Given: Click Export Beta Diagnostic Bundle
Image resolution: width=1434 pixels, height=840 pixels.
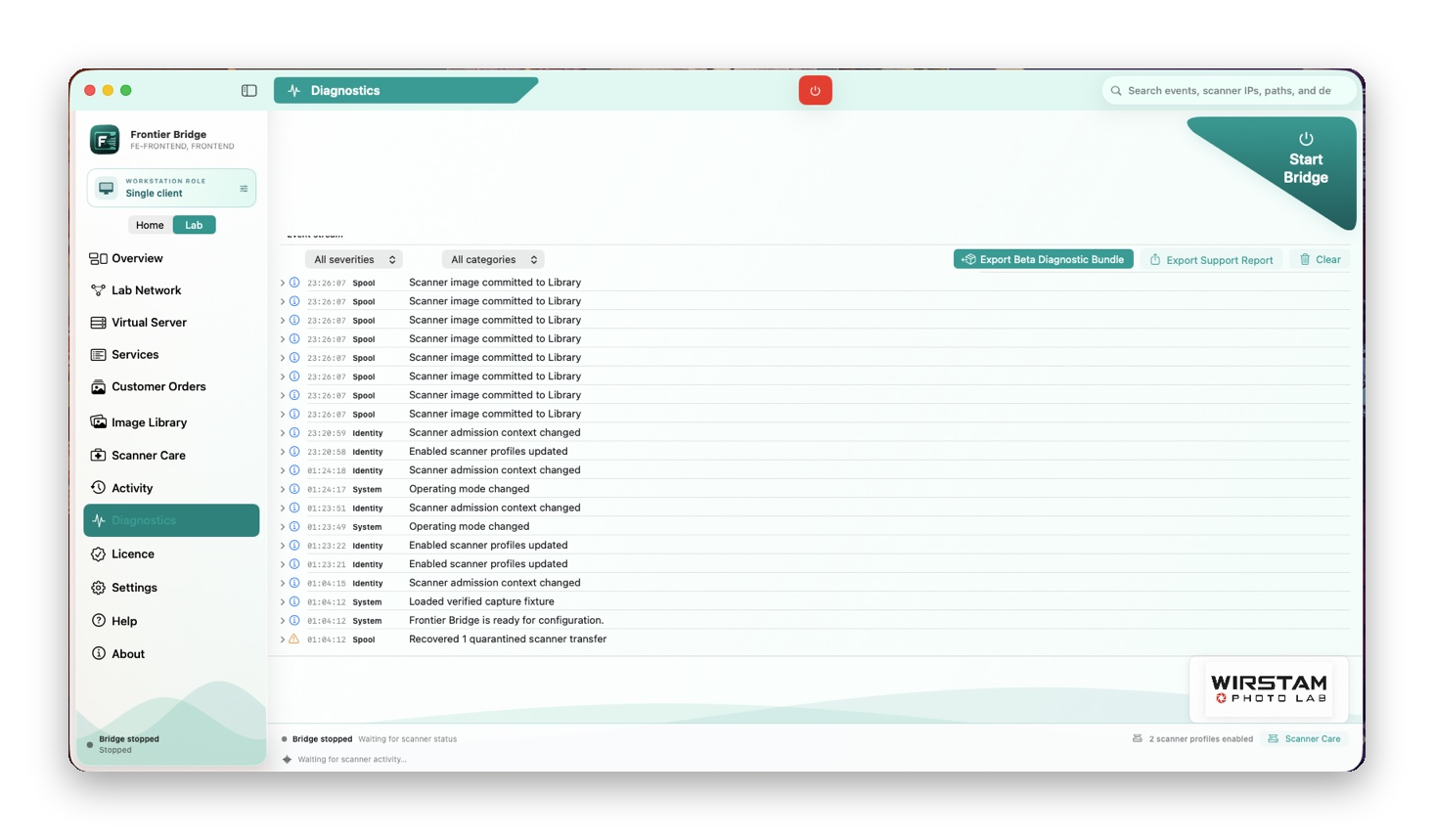Looking at the screenshot, I should point(1044,259).
